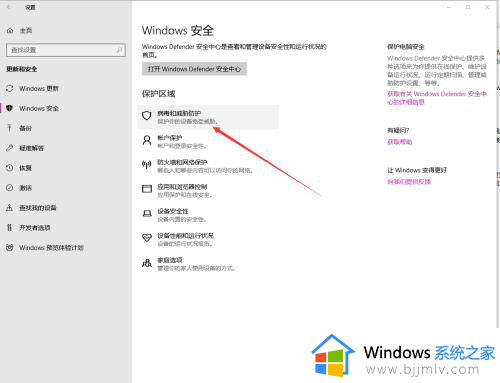Click the 帐户保护 person icon
Screen dimensions: 500x383
[x=147, y=140]
